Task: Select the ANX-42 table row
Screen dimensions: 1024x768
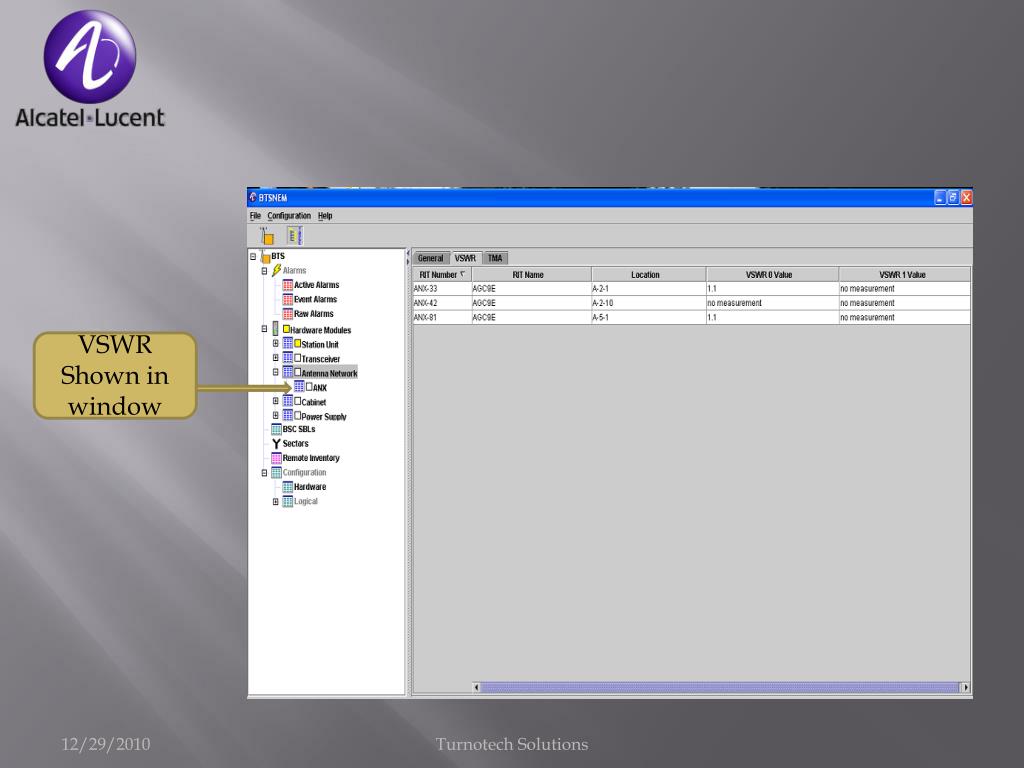Action: 692,303
